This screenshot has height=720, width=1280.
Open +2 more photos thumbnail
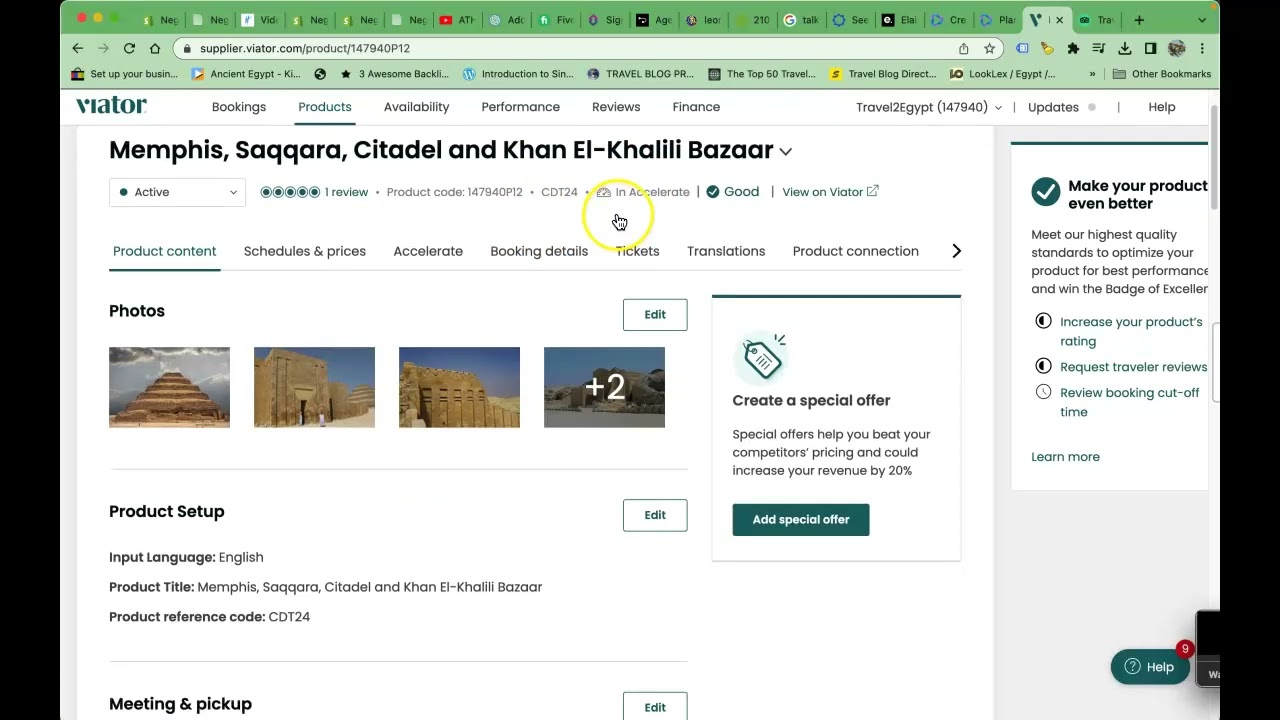coord(604,387)
